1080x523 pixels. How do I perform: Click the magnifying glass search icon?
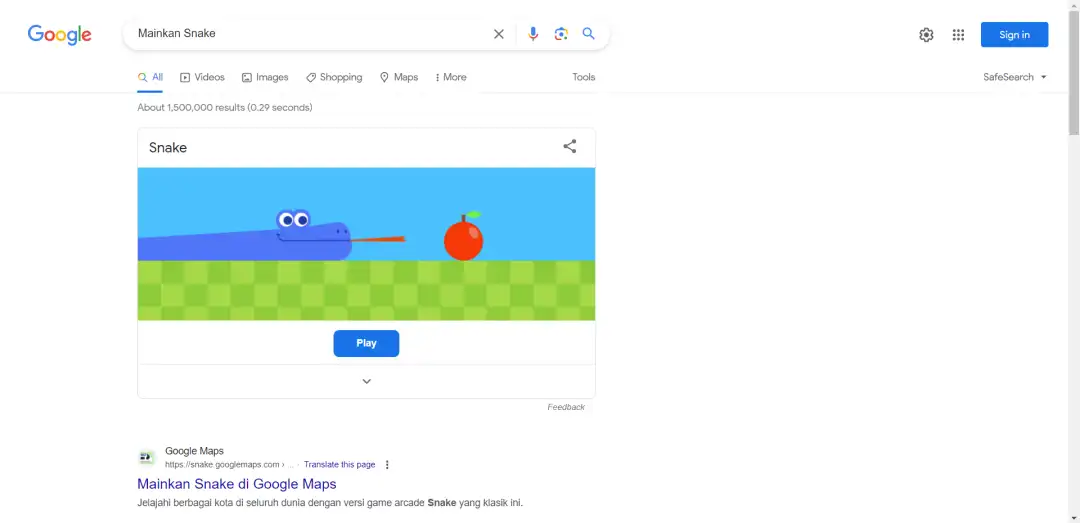(588, 34)
